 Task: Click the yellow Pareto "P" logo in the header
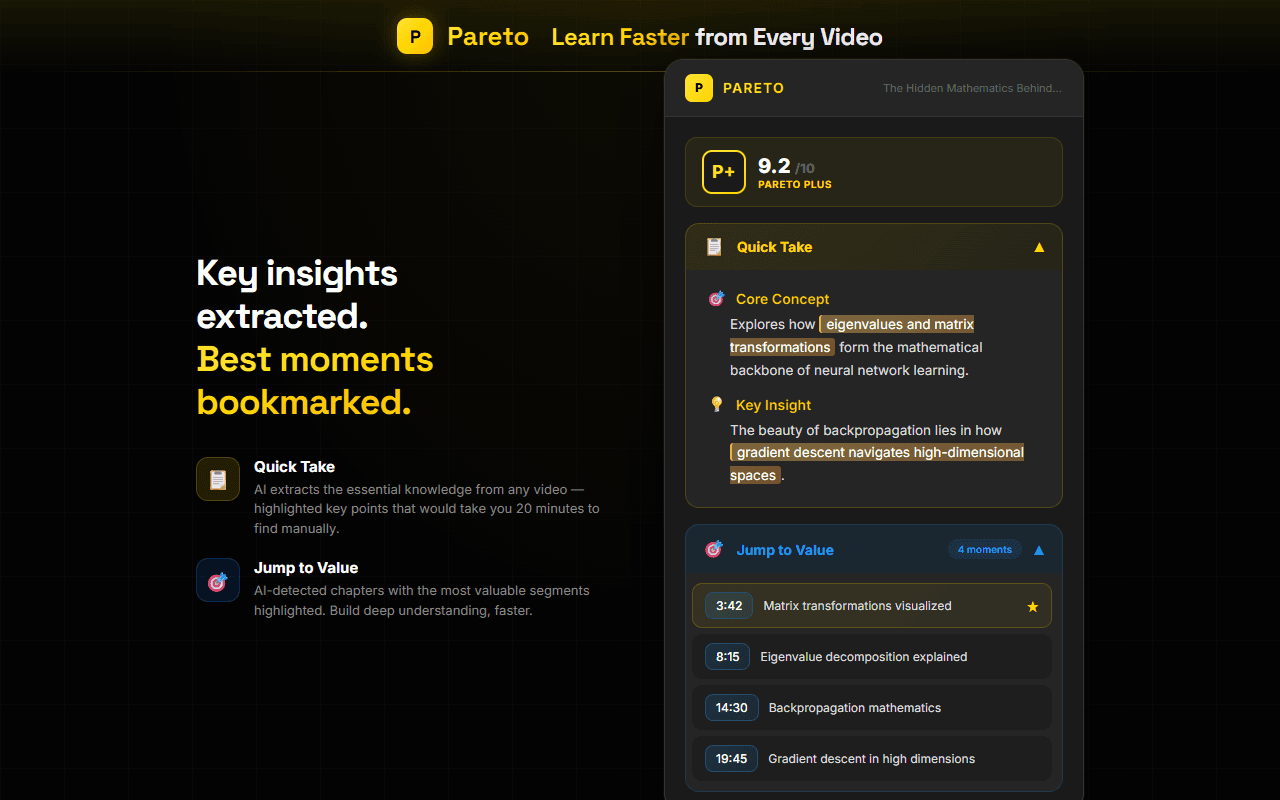pos(415,36)
